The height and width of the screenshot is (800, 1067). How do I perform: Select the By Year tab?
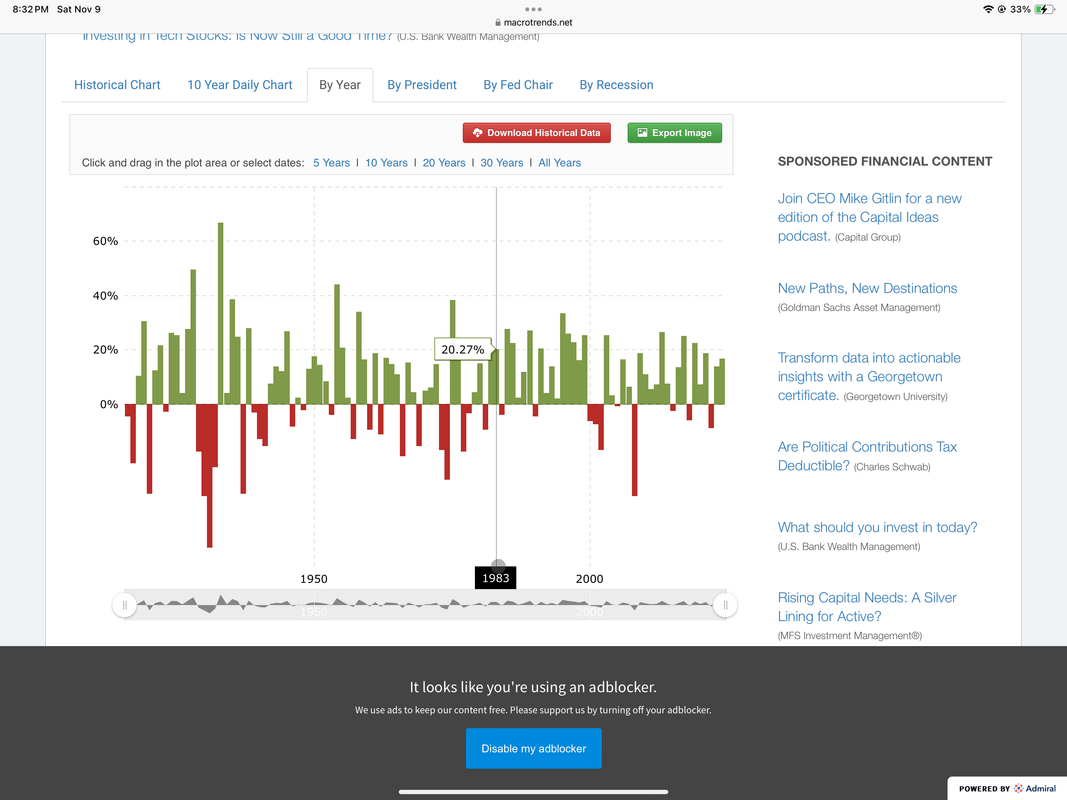point(340,85)
